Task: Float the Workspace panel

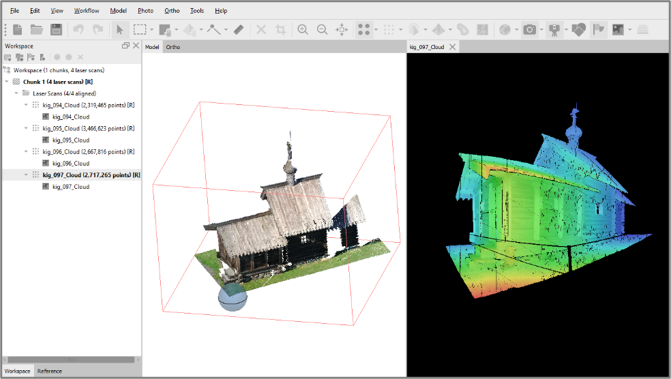Action: pyautogui.click(x=125, y=45)
